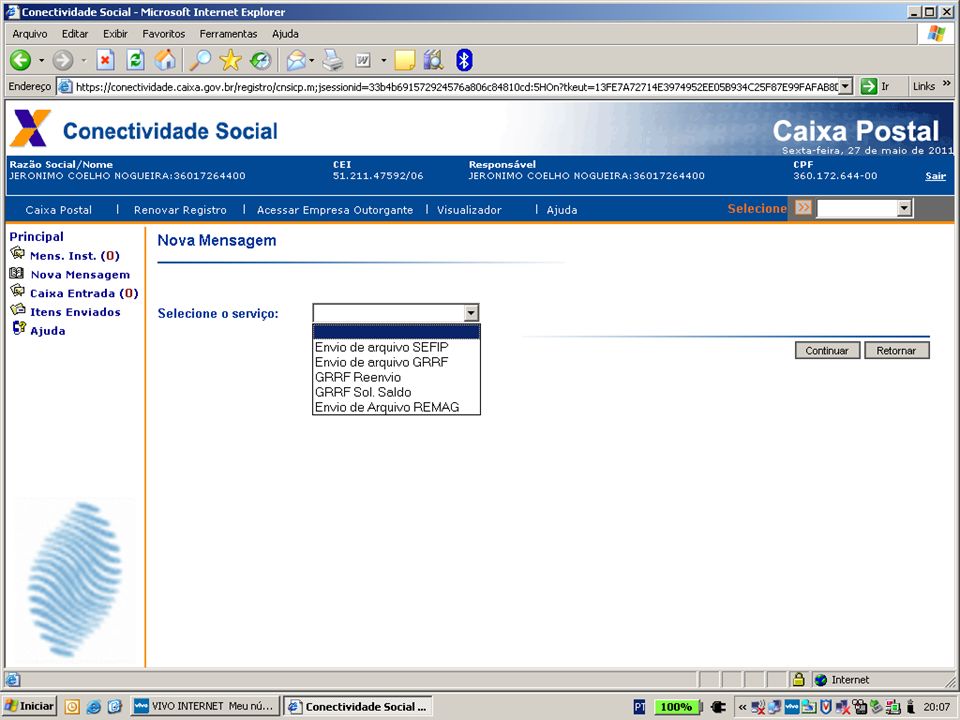The image size is (960, 720).
Task: Open the Favoritos menu
Action: 163,34
